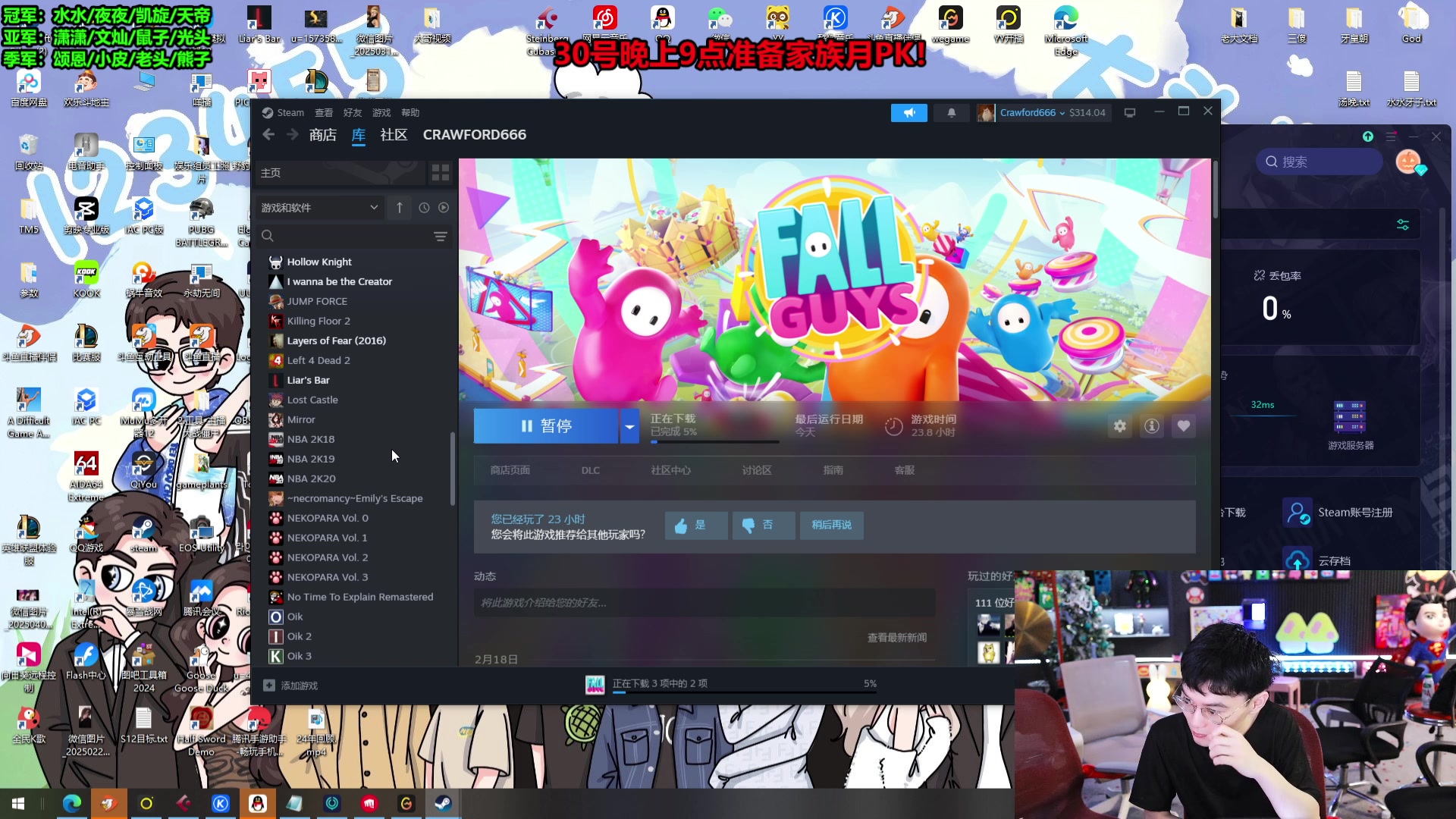Open 讨论区 link
The image size is (1456, 819).
click(x=757, y=470)
